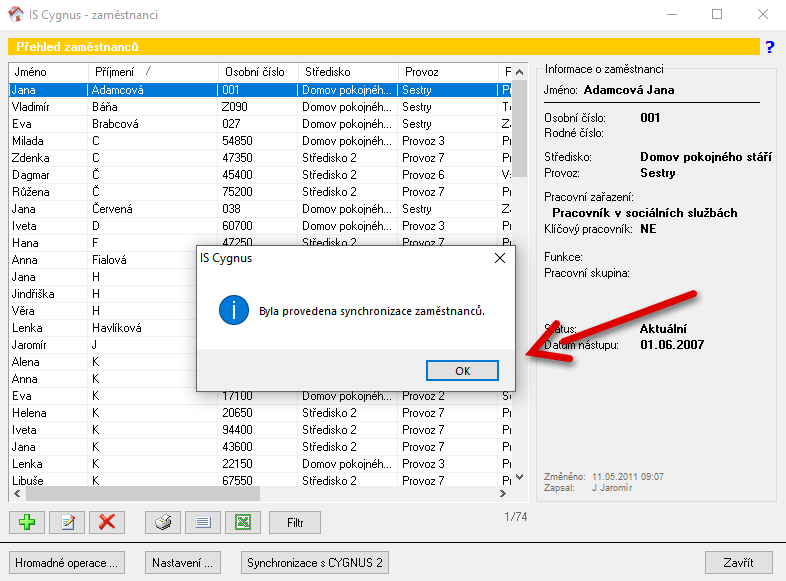Click personal number 038 cell

tap(258, 209)
